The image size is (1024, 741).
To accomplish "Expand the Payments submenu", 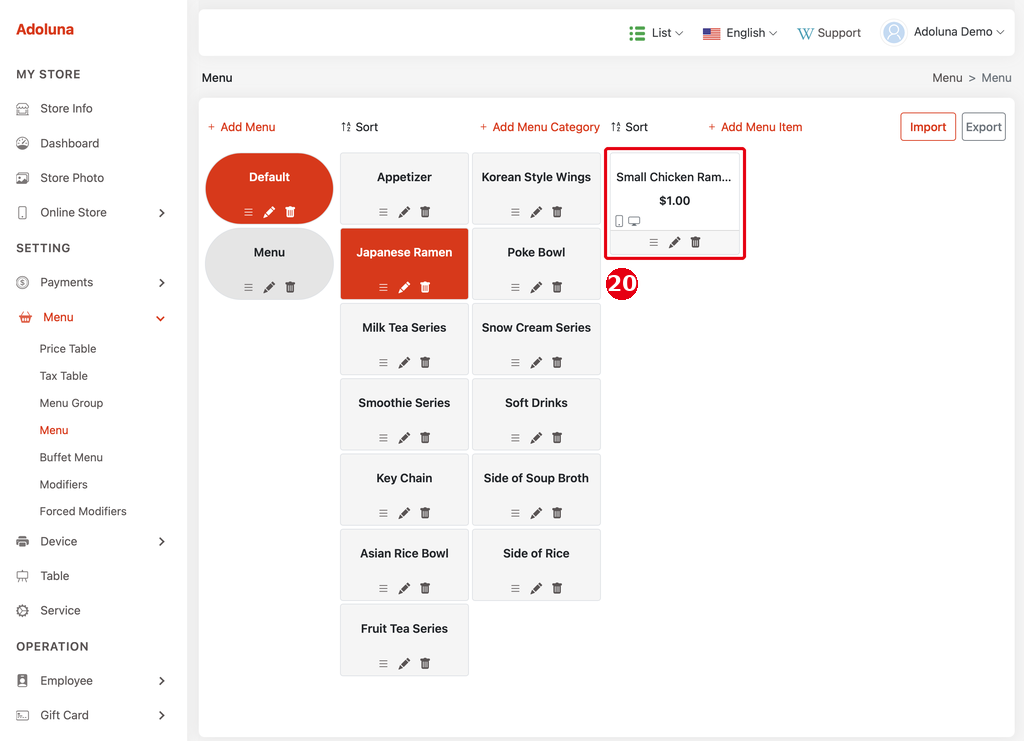I will 161,283.
